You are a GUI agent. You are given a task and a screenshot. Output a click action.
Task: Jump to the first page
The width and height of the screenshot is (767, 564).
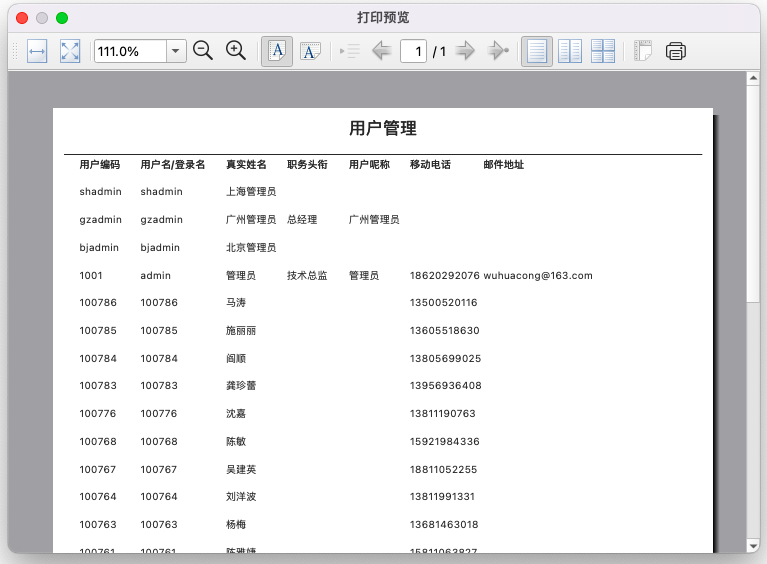pos(350,51)
